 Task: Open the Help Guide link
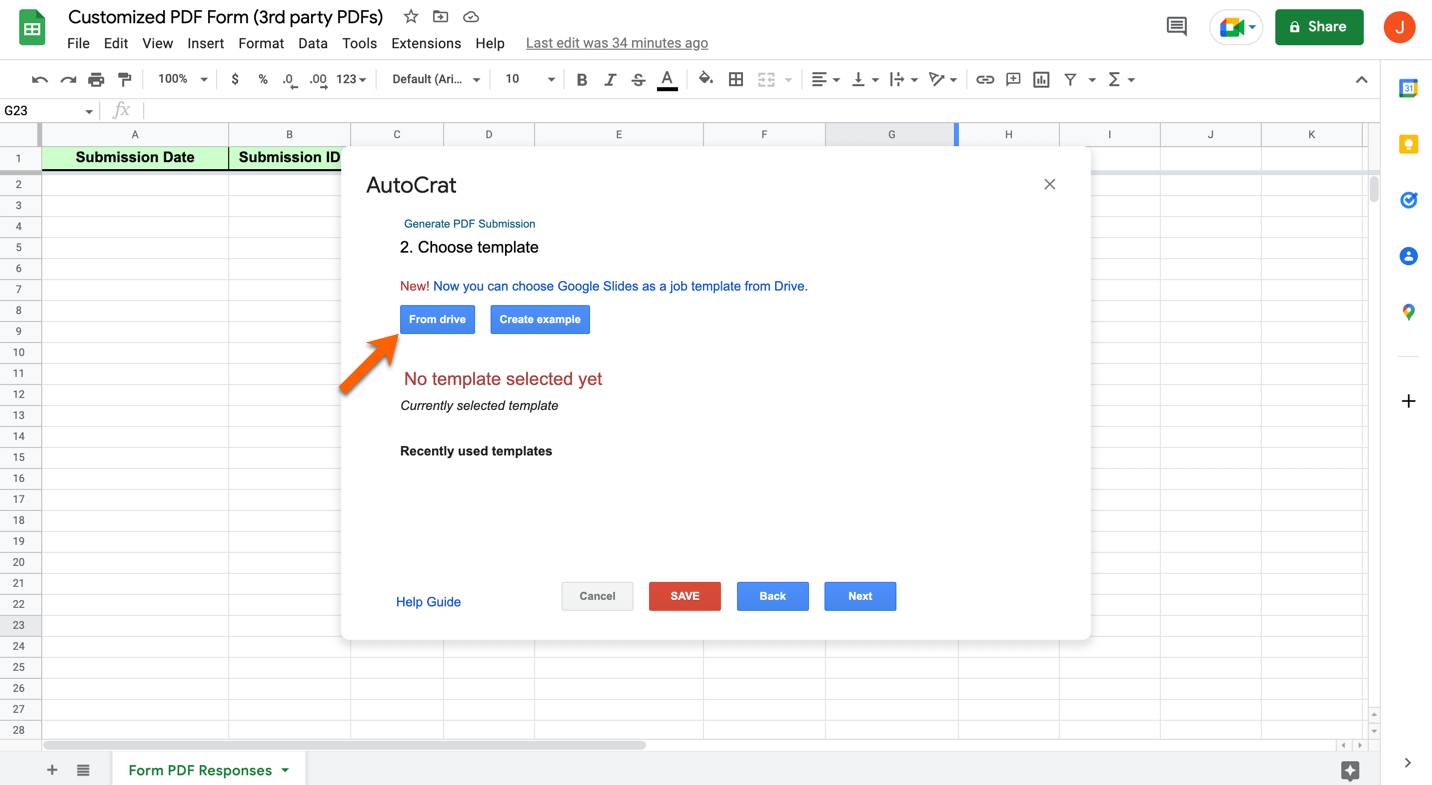click(x=428, y=602)
